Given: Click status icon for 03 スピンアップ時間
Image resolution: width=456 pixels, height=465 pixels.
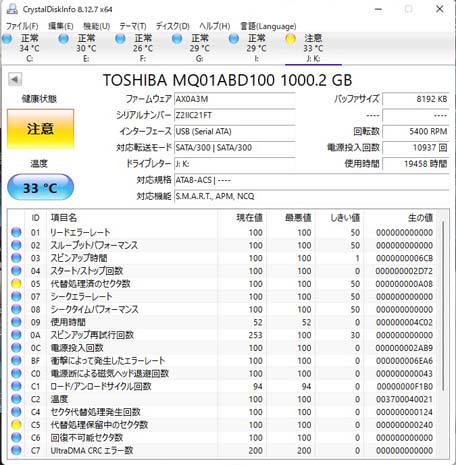Looking at the screenshot, I should (x=16, y=258).
